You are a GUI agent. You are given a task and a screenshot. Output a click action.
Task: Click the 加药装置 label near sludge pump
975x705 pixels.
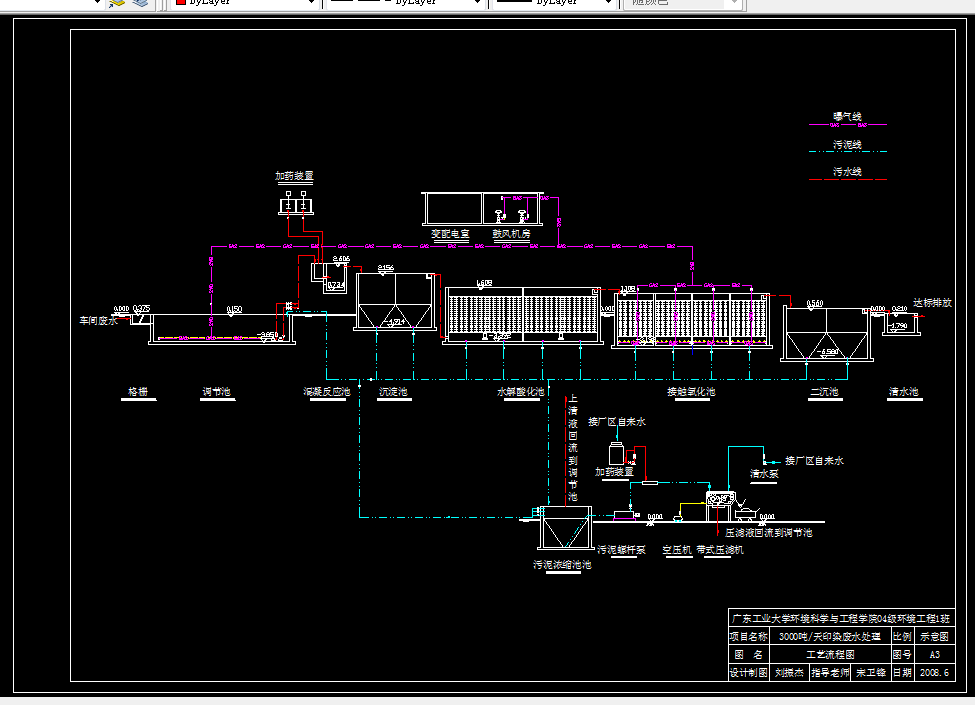click(x=614, y=472)
